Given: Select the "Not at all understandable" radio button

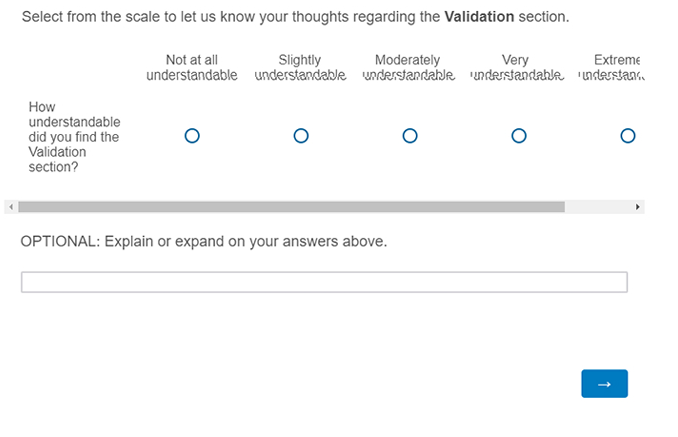Looking at the screenshot, I should pyautogui.click(x=192, y=136).
